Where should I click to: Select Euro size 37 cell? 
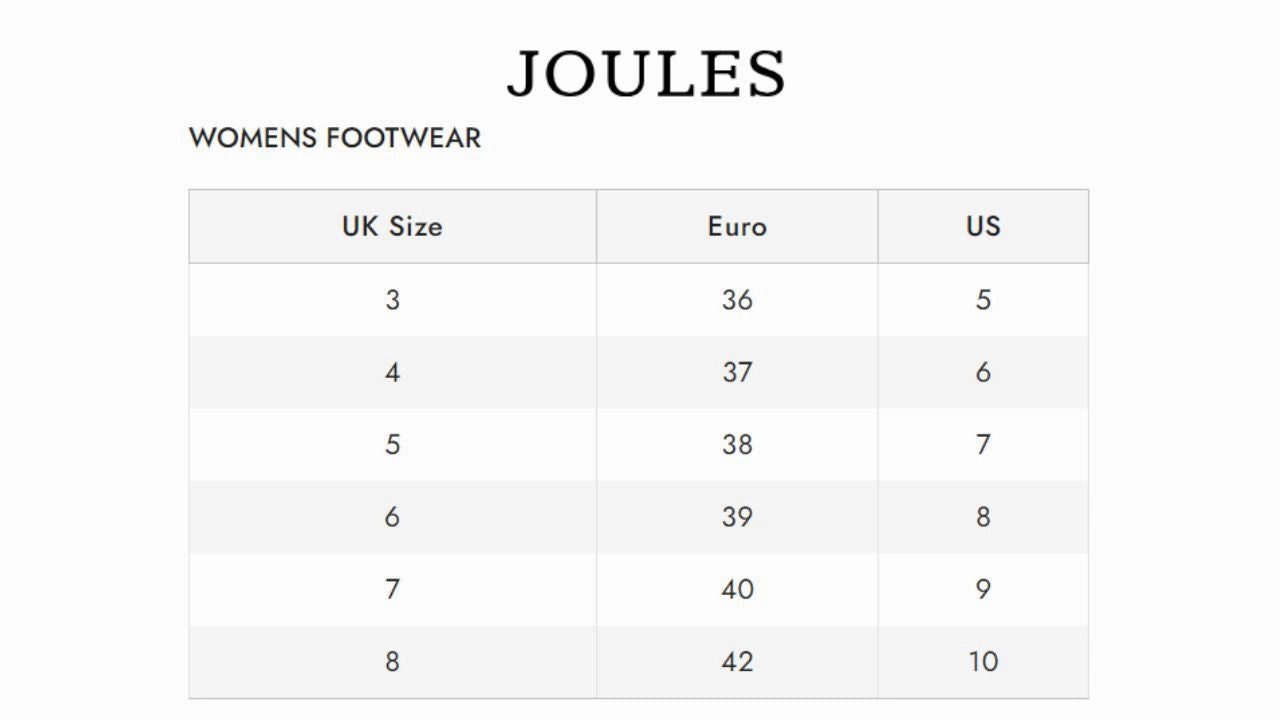(x=737, y=372)
